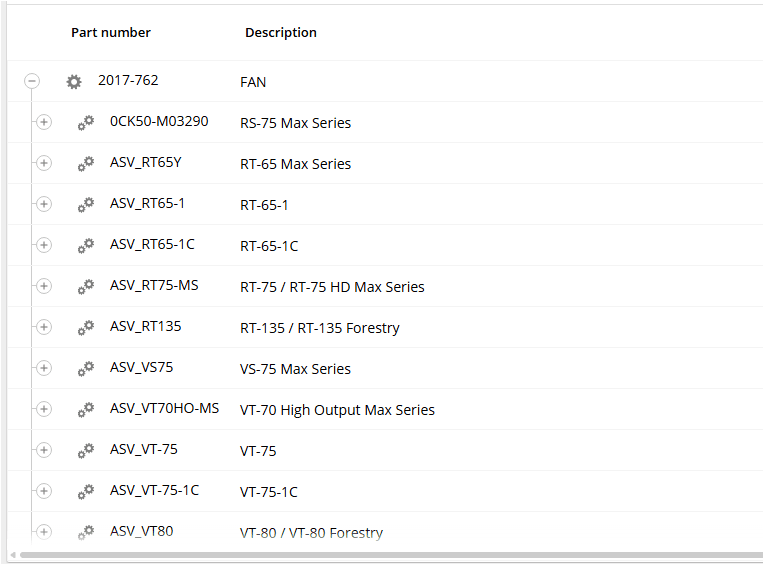This screenshot has height=572, width=763.
Task: Click the gears icon beside ASV_RT135
Action: pyautogui.click(x=86, y=328)
